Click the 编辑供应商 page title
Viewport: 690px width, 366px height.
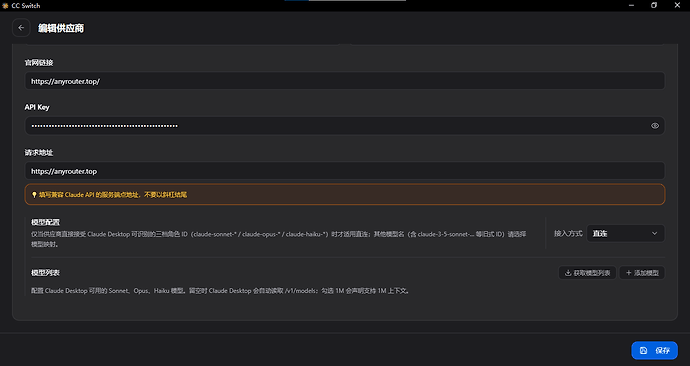coord(61,28)
